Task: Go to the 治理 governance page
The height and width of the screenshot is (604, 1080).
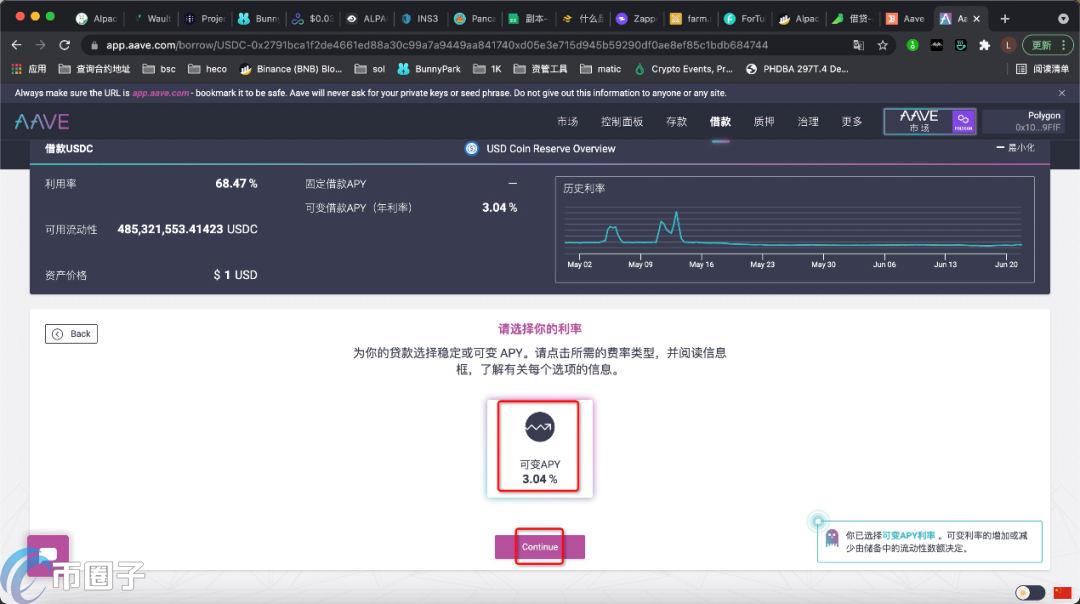Action: [x=808, y=122]
